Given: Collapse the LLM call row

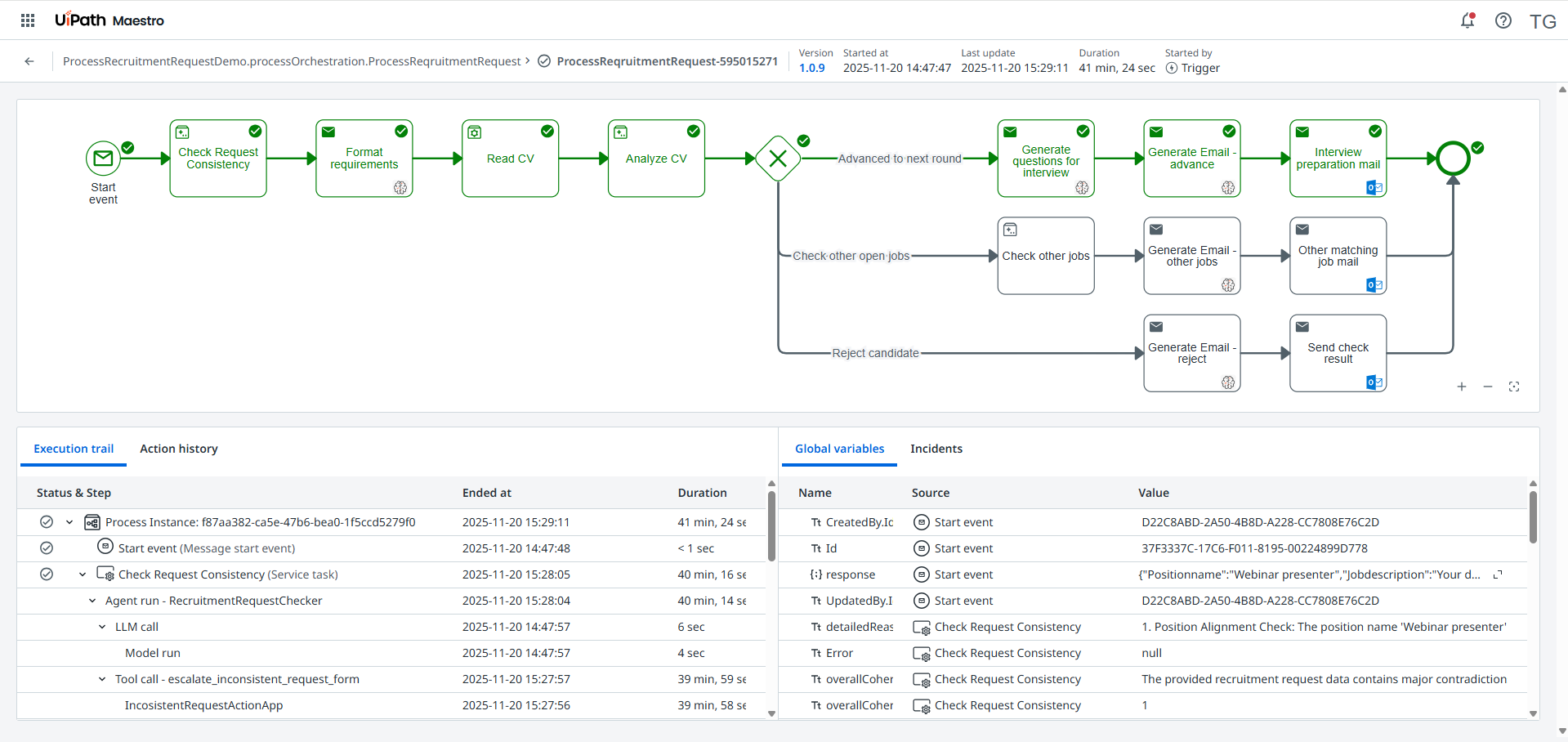Looking at the screenshot, I should tap(102, 627).
